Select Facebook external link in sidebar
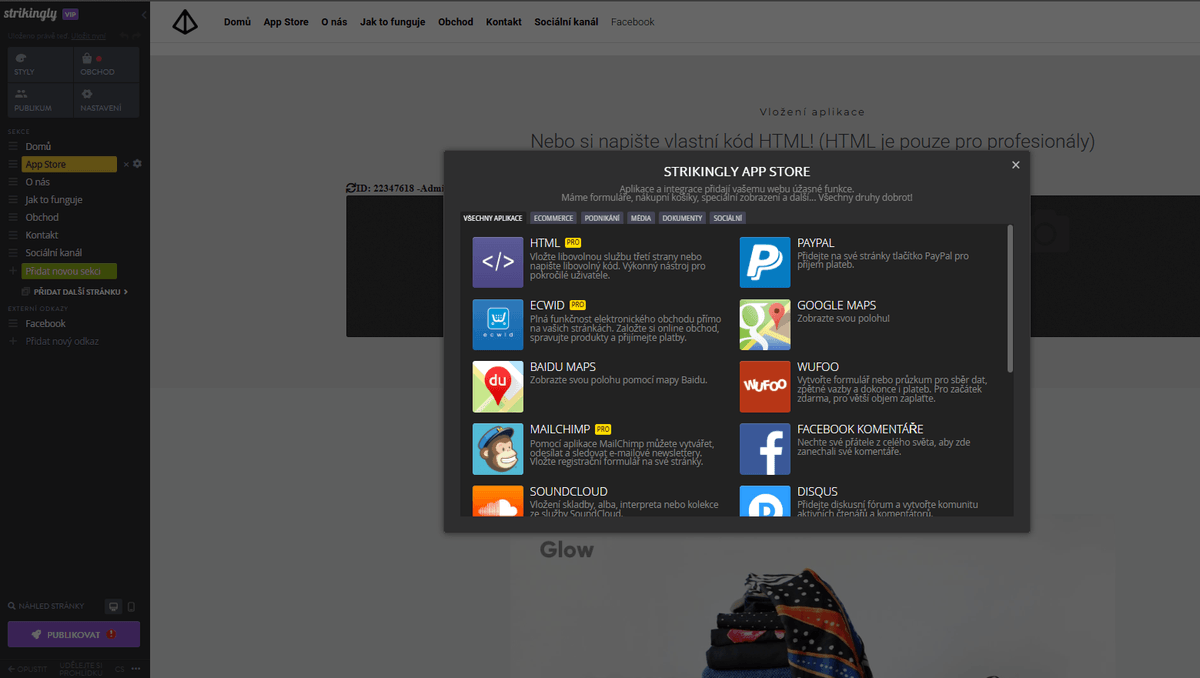Viewport: 1200px width, 678px height. tap(45, 323)
